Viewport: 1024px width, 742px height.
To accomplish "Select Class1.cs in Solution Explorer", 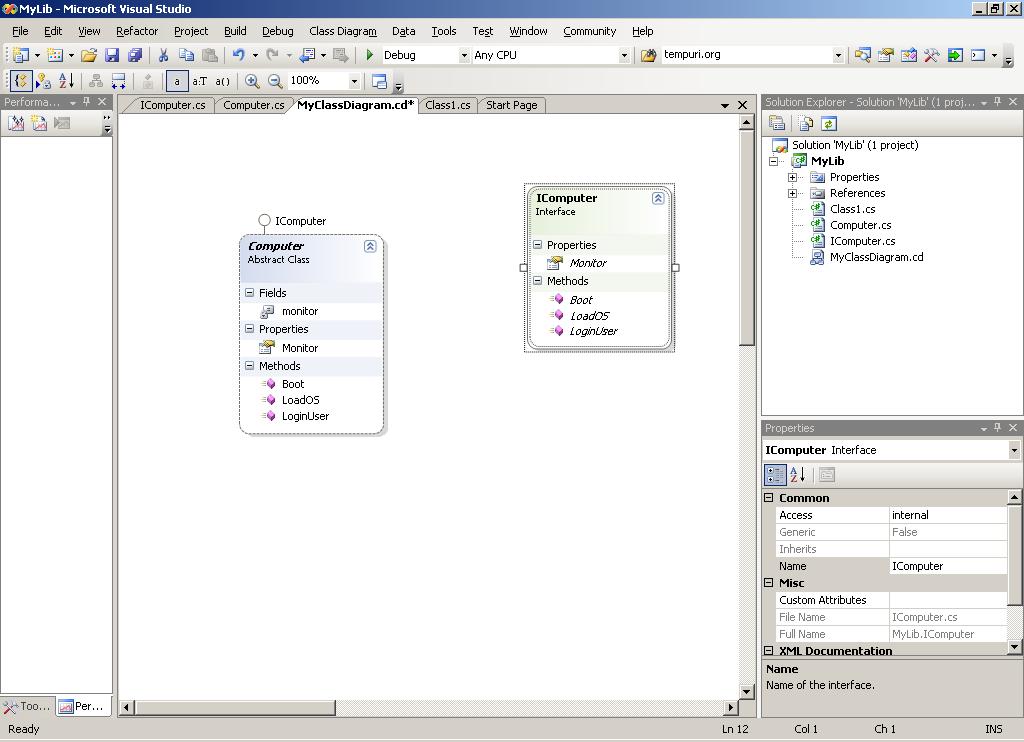I will (852, 209).
